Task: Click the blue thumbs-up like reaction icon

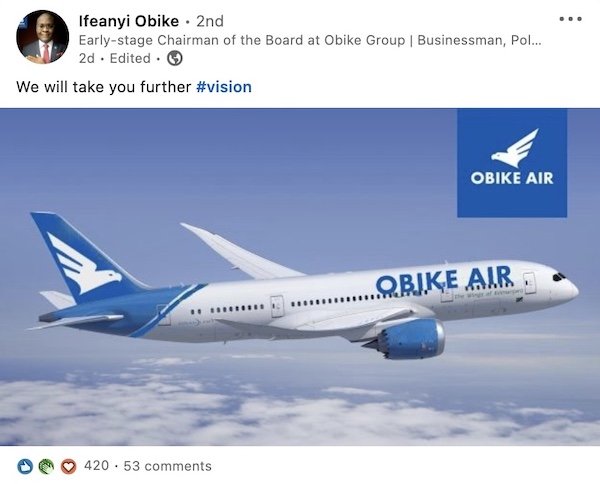Action: point(25,466)
